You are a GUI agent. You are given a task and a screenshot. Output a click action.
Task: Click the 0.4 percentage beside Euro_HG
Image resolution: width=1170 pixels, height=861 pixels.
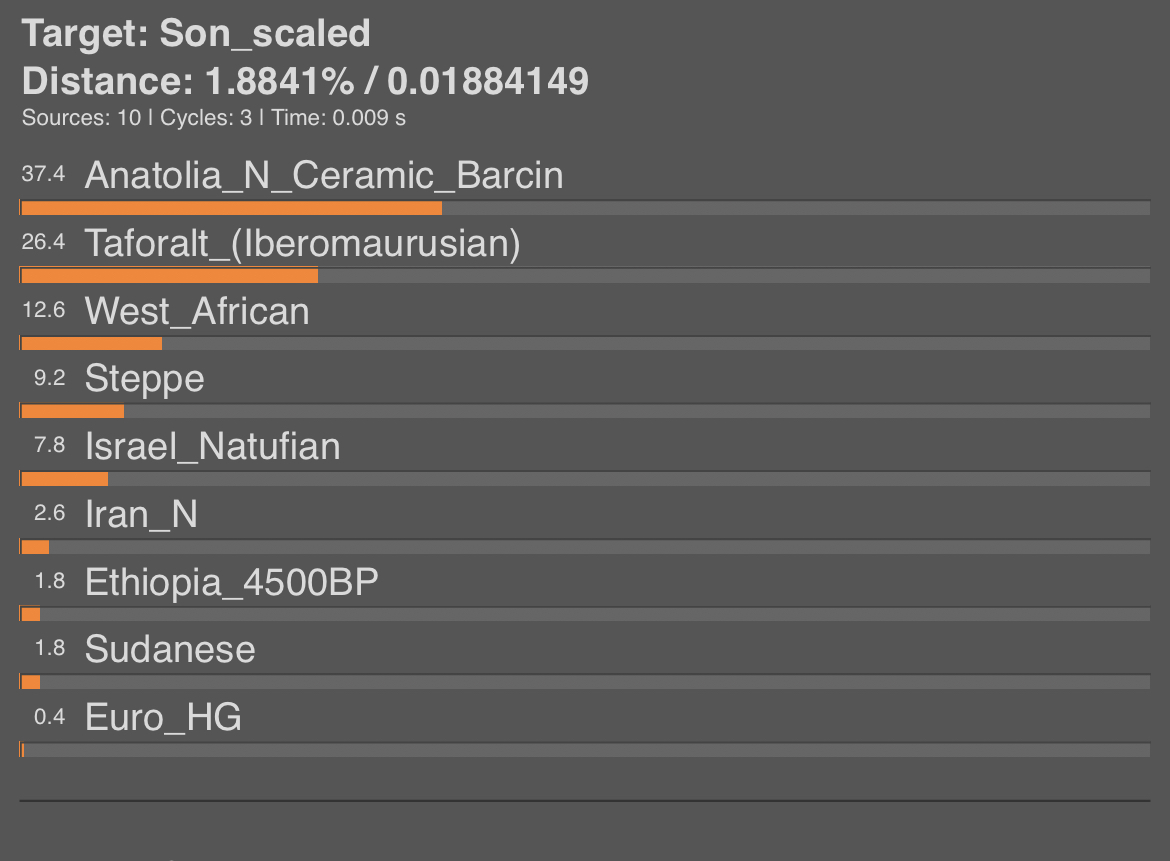click(49, 717)
